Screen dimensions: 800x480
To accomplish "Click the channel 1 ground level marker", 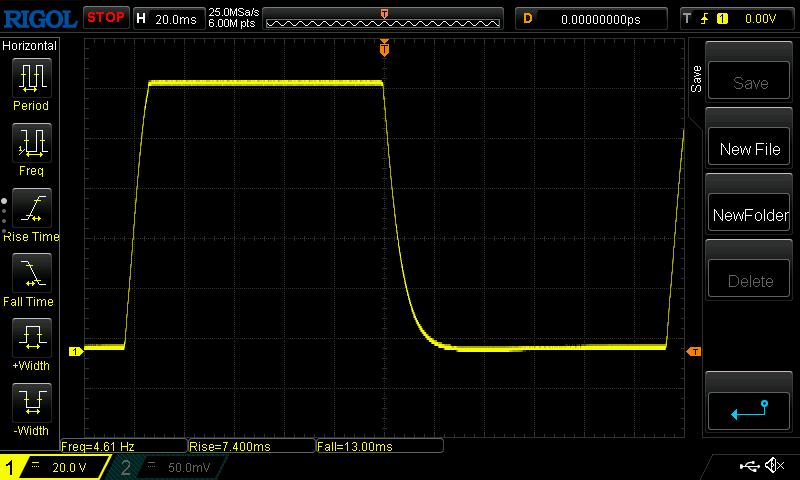I will [76, 351].
